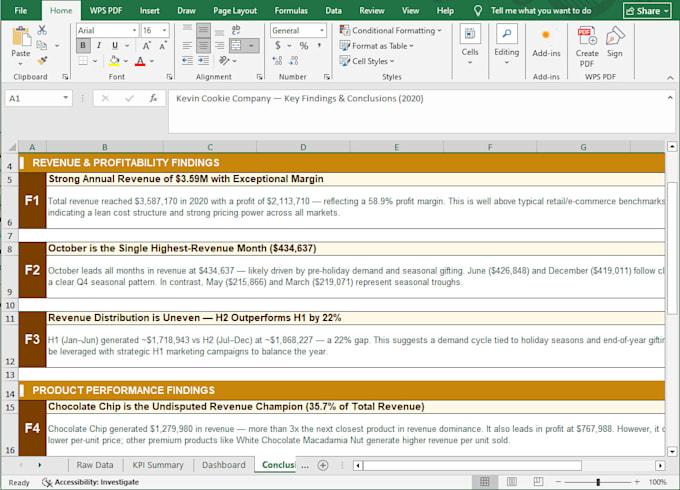
Task: Click the Copy icon in Clipboard
Action: [42, 45]
